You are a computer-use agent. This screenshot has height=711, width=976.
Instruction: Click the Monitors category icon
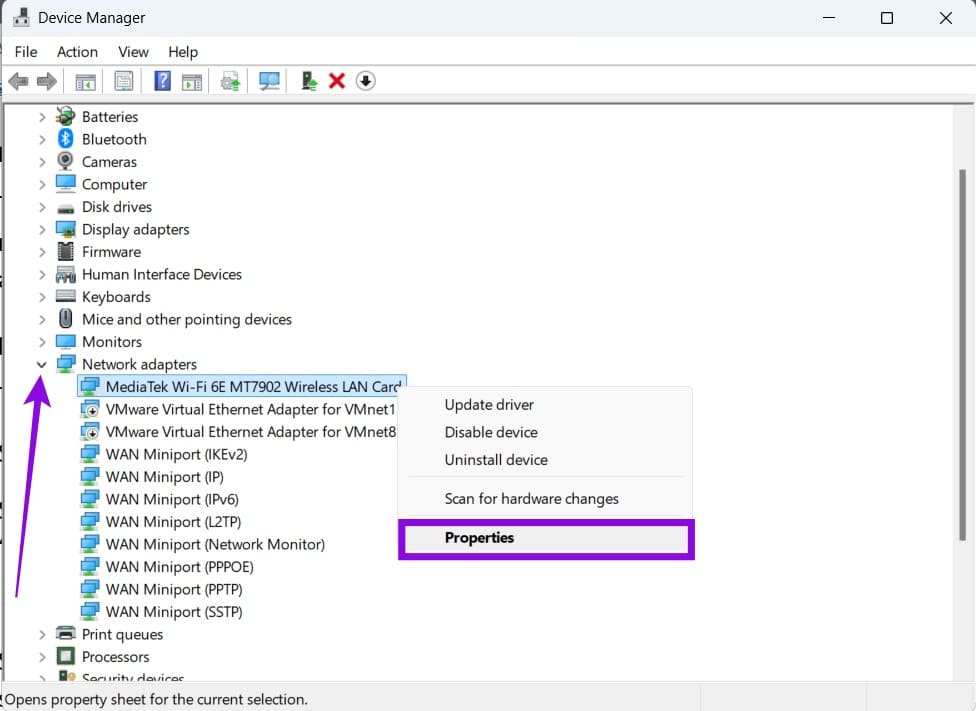click(65, 341)
